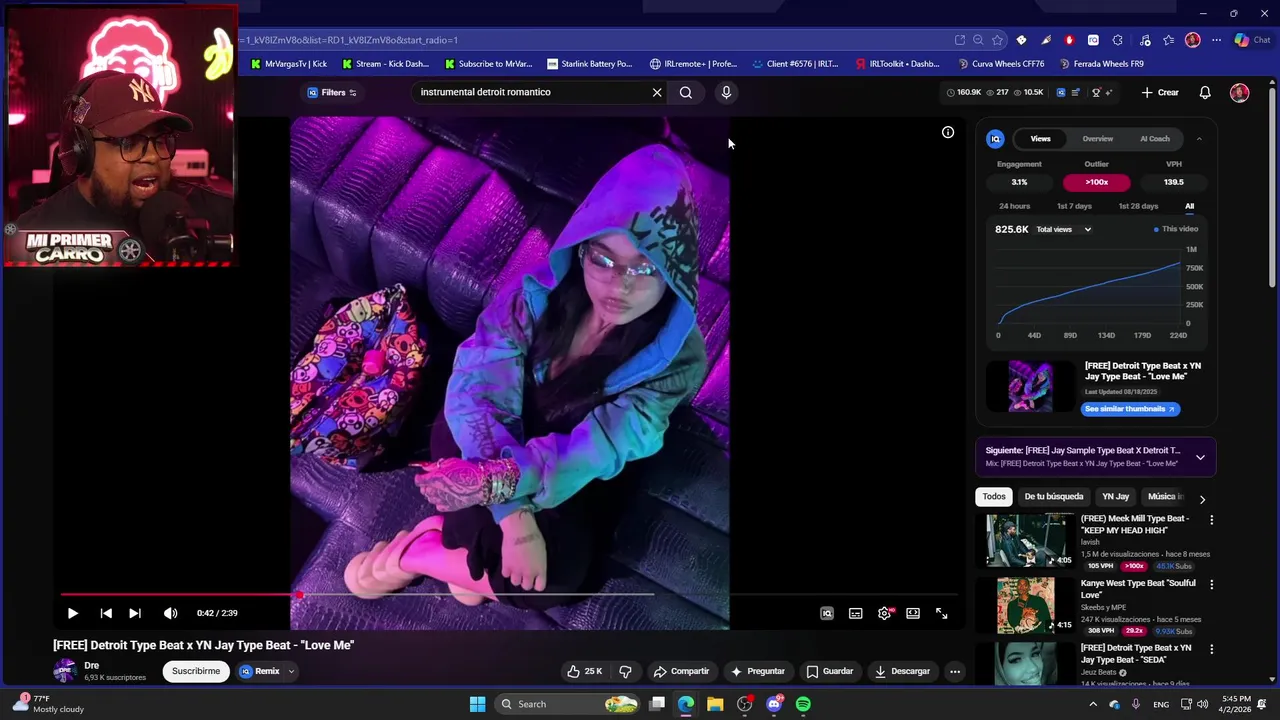Open video player settings gear
Viewport: 1280px width, 720px height.
[x=884, y=613]
